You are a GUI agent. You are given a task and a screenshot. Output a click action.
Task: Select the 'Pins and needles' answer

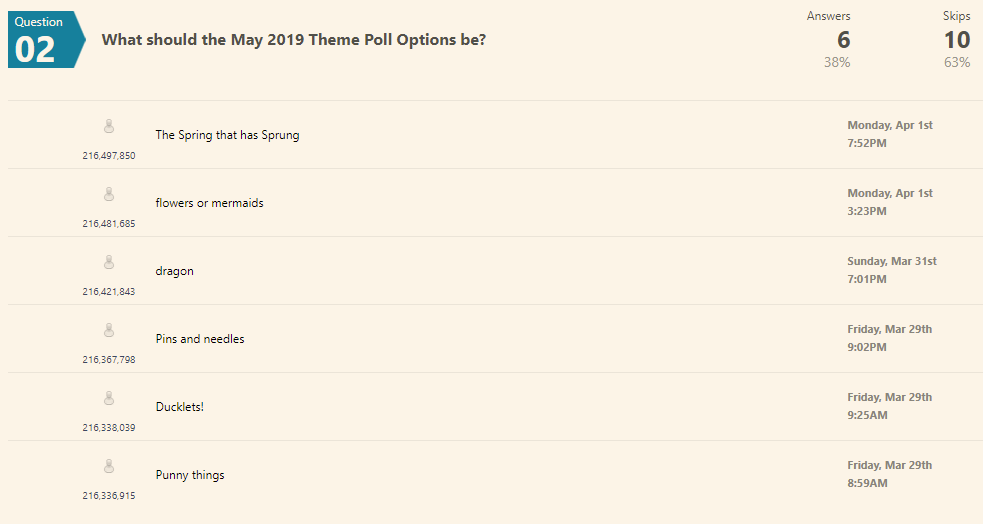(x=200, y=339)
